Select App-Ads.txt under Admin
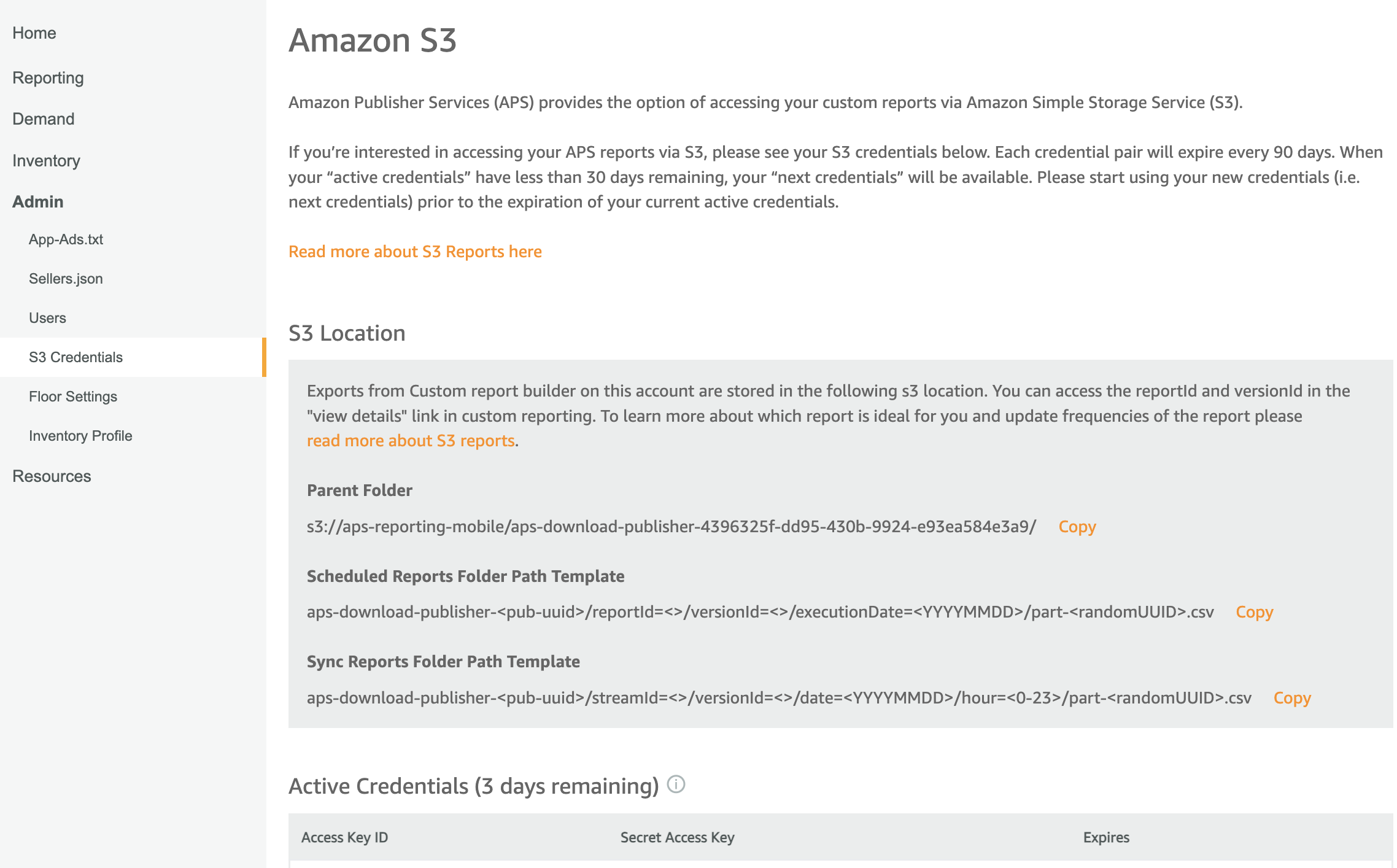 [66, 239]
